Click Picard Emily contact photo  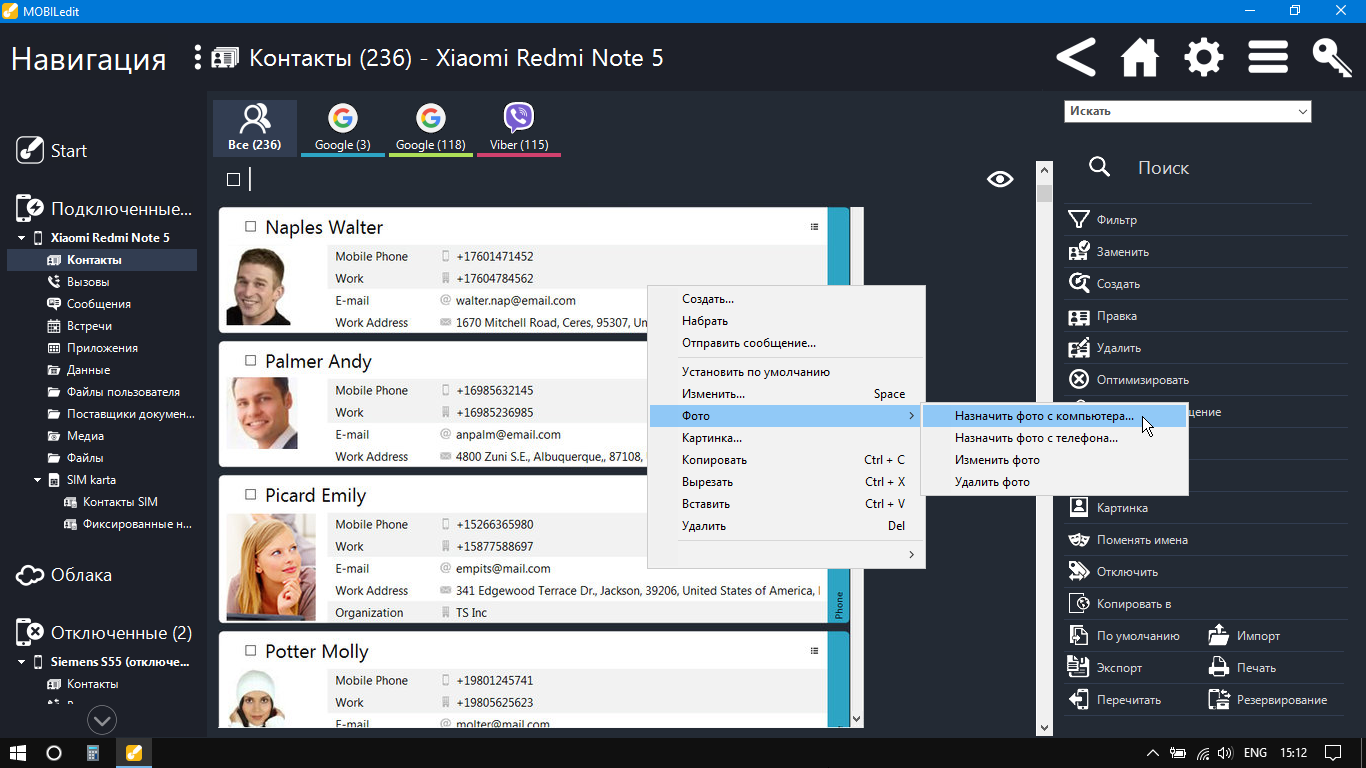271,568
